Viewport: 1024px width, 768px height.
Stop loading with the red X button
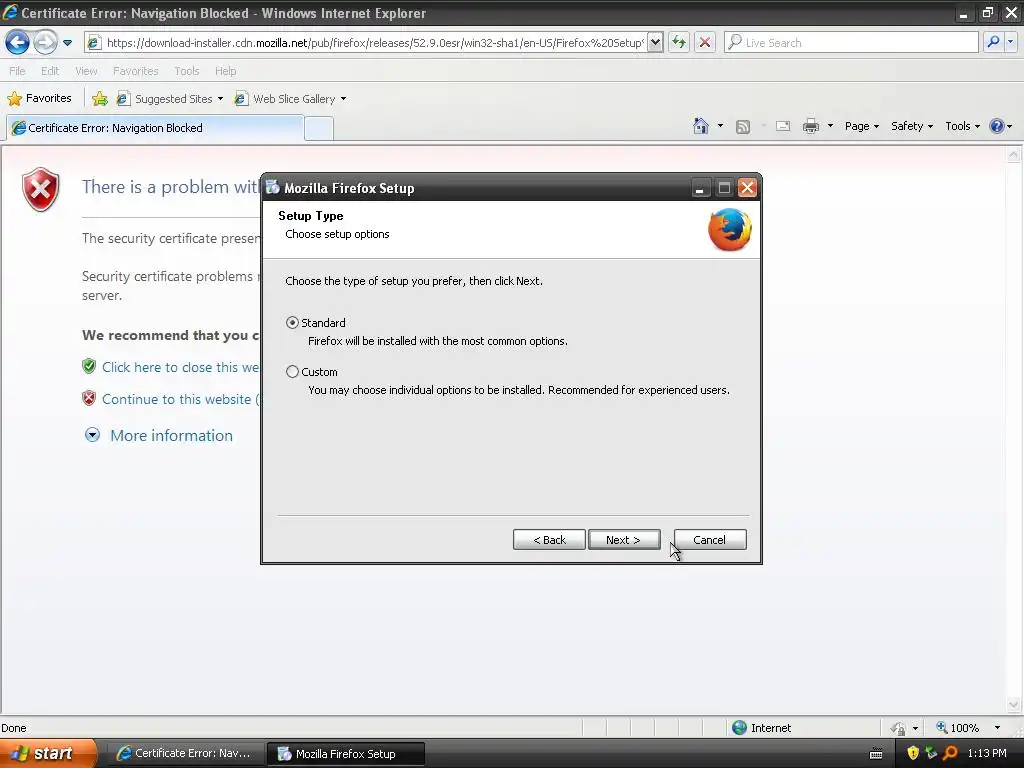705,42
